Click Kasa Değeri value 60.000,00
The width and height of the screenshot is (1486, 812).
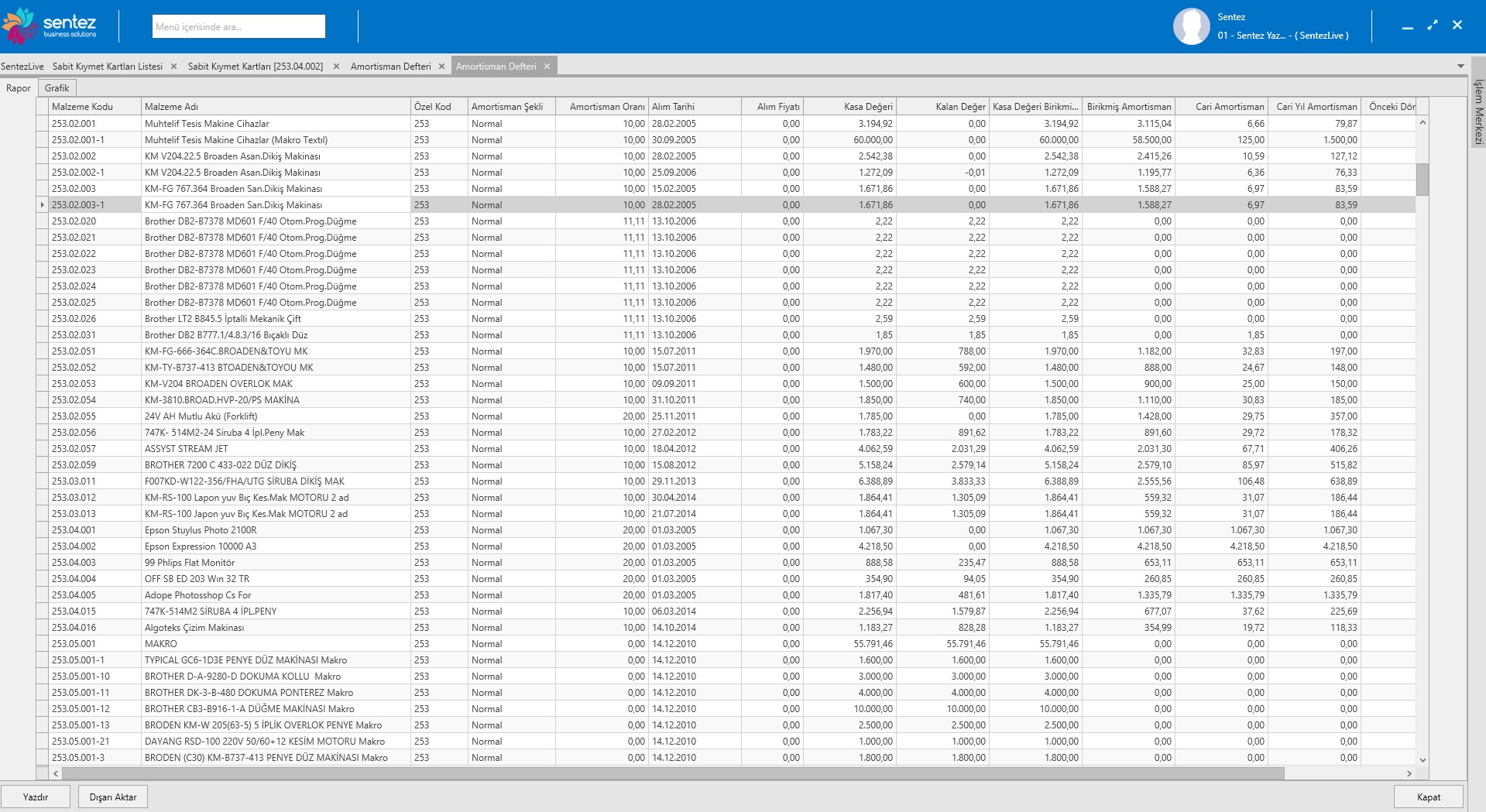coord(849,140)
